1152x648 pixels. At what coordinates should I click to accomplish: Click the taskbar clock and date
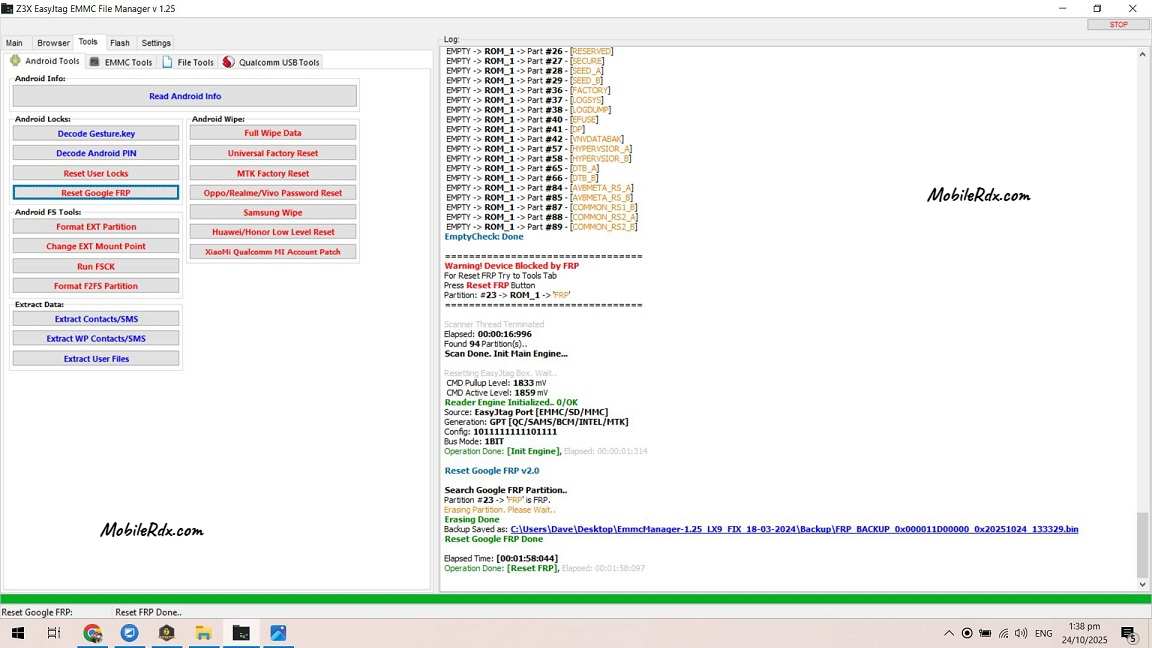click(1084, 633)
